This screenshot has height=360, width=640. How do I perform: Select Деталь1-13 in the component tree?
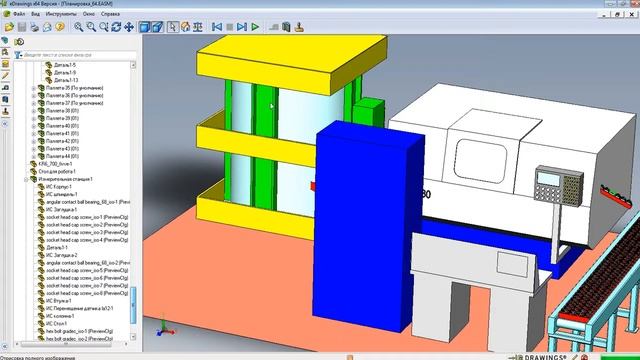pyautogui.click(x=66, y=80)
